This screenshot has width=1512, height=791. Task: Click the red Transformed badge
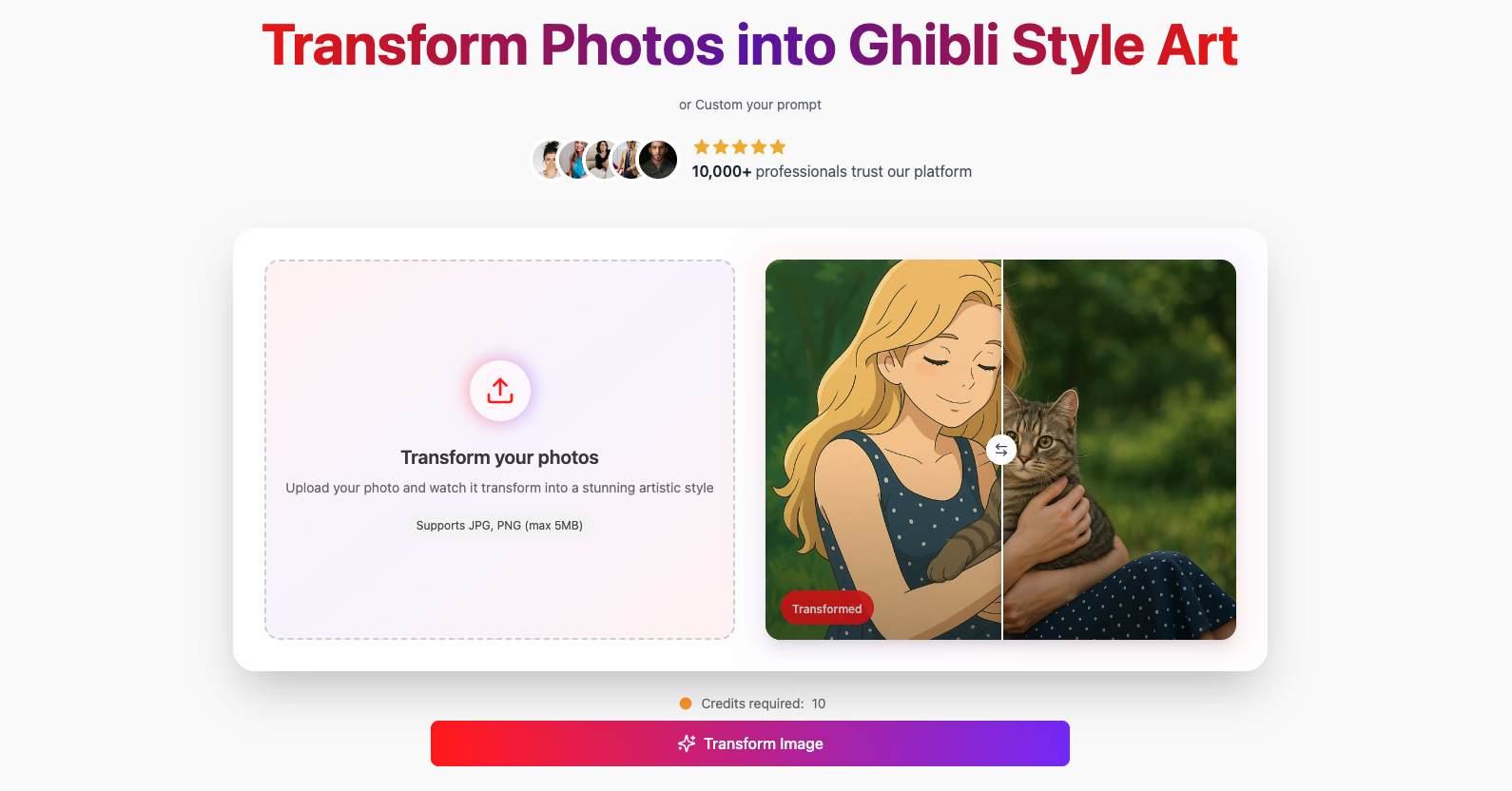pyautogui.click(x=827, y=608)
